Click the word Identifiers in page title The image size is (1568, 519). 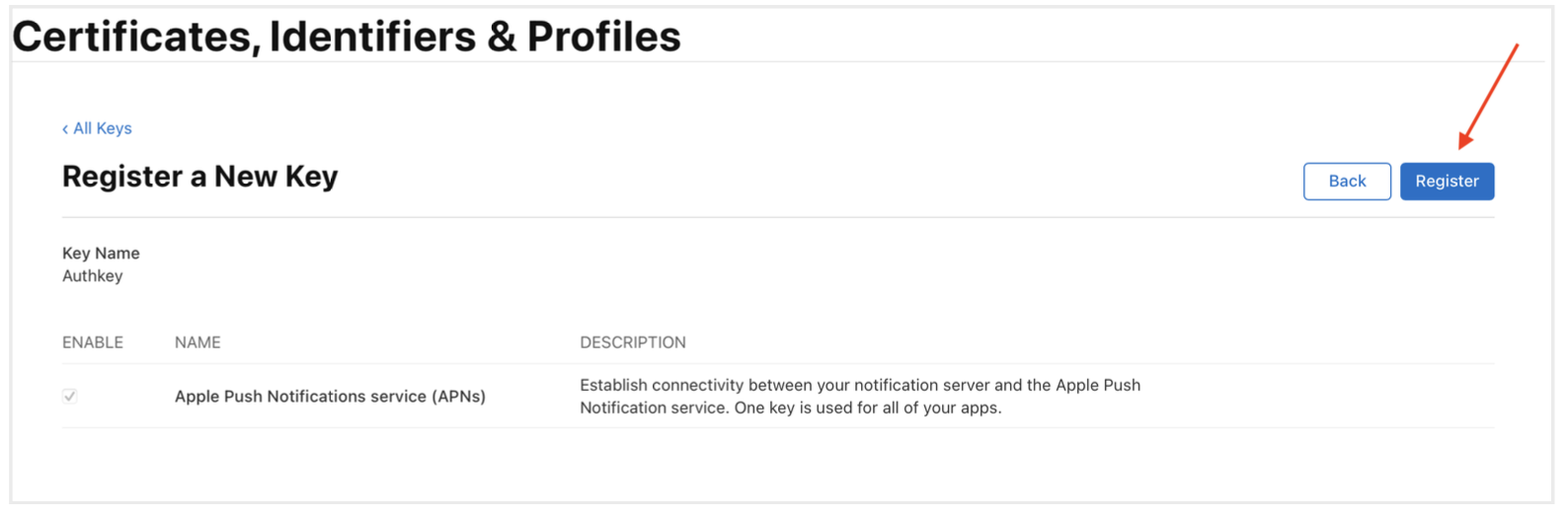372,37
